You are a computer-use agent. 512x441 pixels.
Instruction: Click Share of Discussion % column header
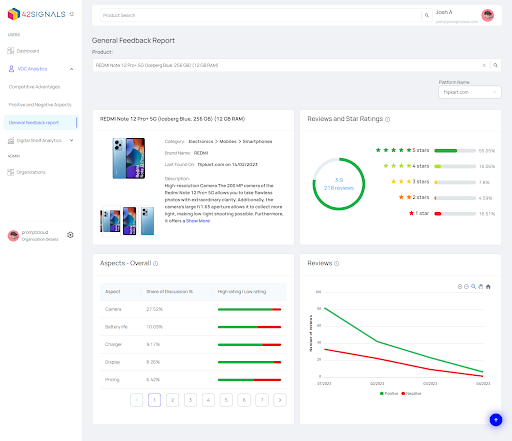coord(170,292)
